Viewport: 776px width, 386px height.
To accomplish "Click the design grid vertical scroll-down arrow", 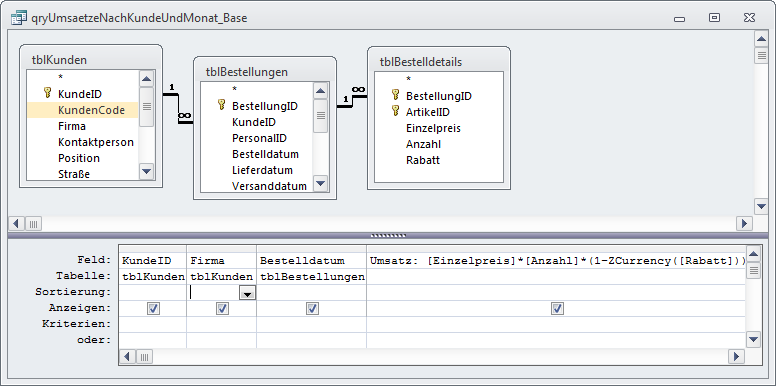I will click(753, 339).
